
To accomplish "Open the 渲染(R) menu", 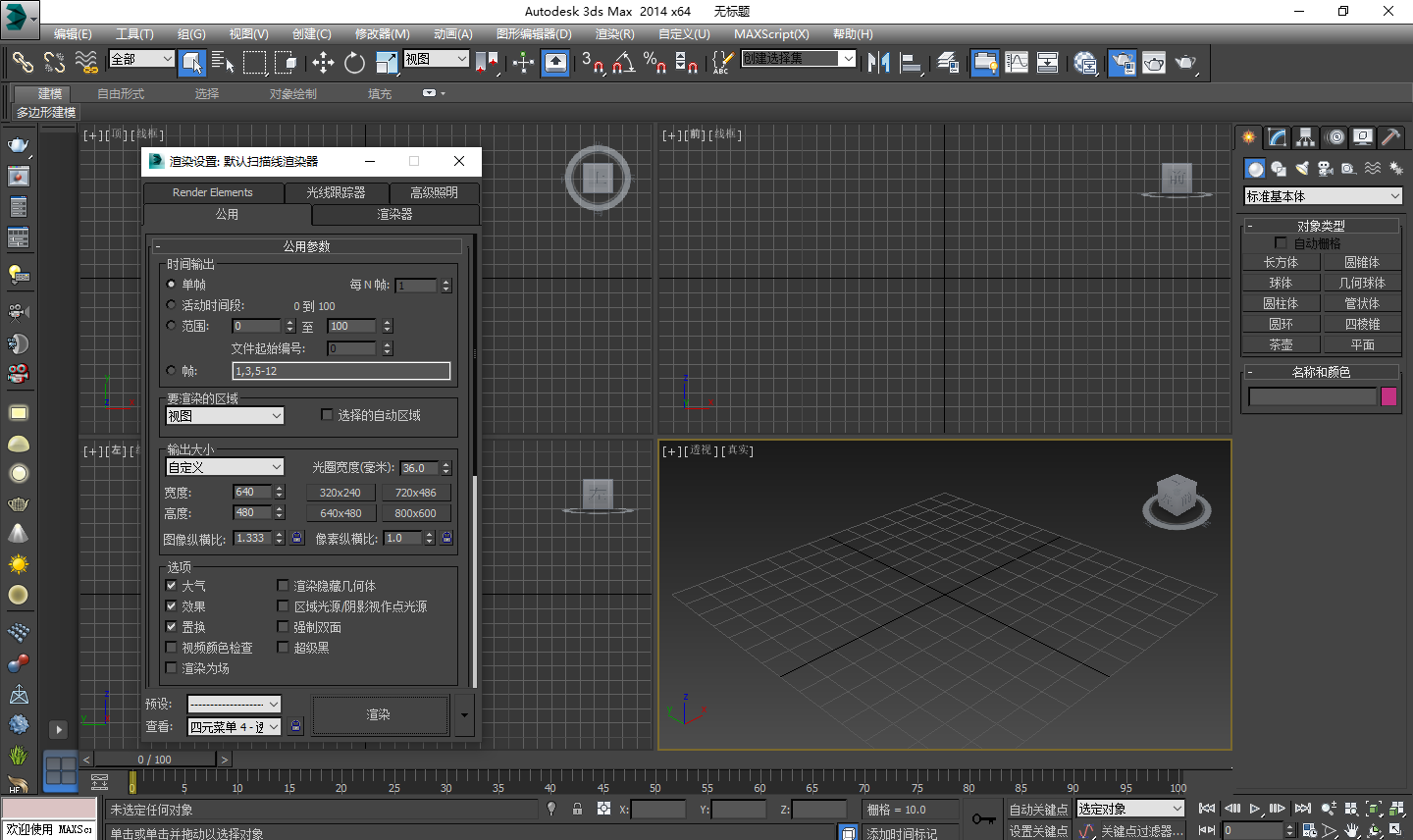I will coord(614,34).
